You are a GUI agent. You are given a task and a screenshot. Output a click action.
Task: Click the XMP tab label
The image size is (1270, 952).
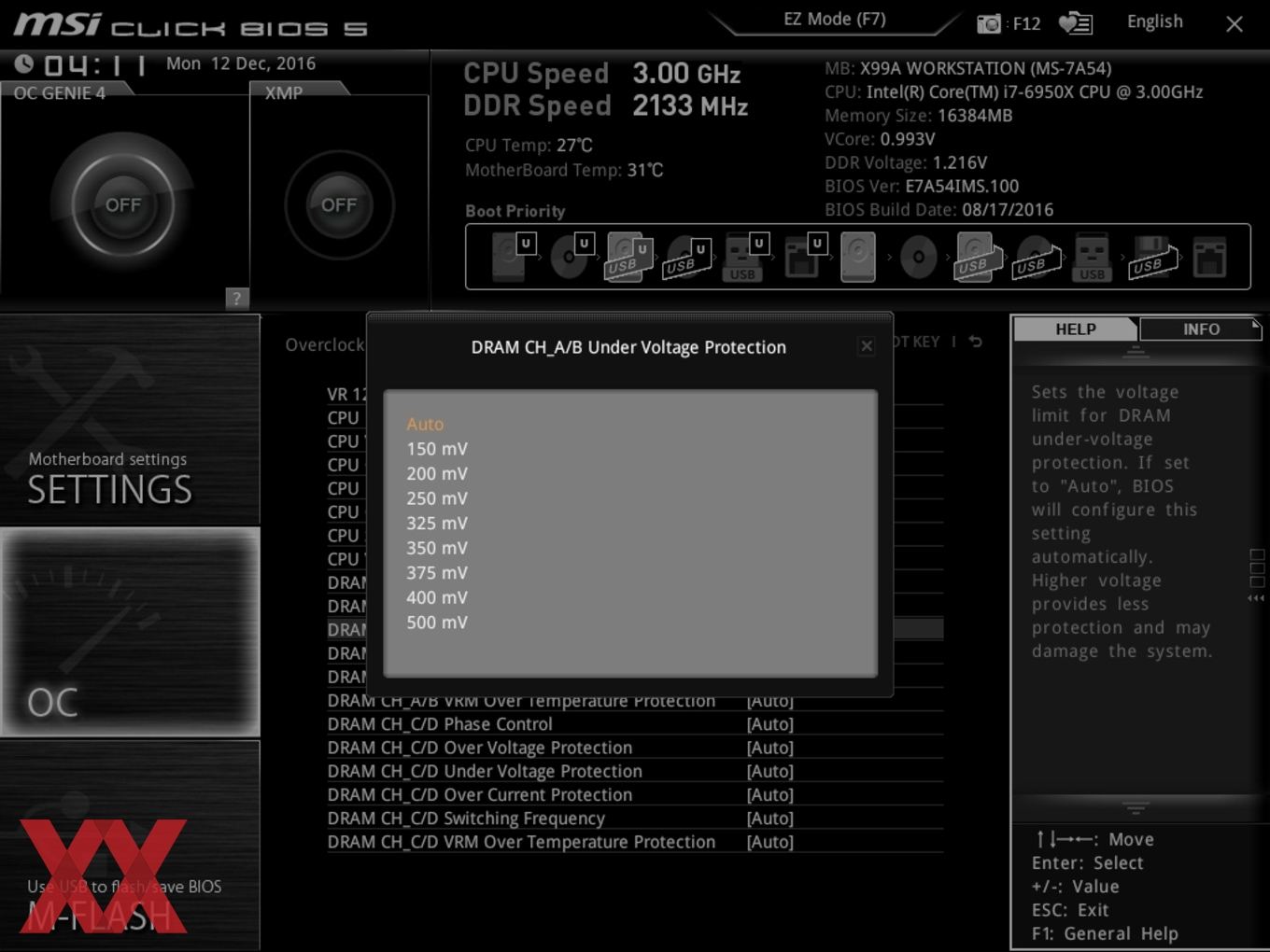click(x=284, y=92)
